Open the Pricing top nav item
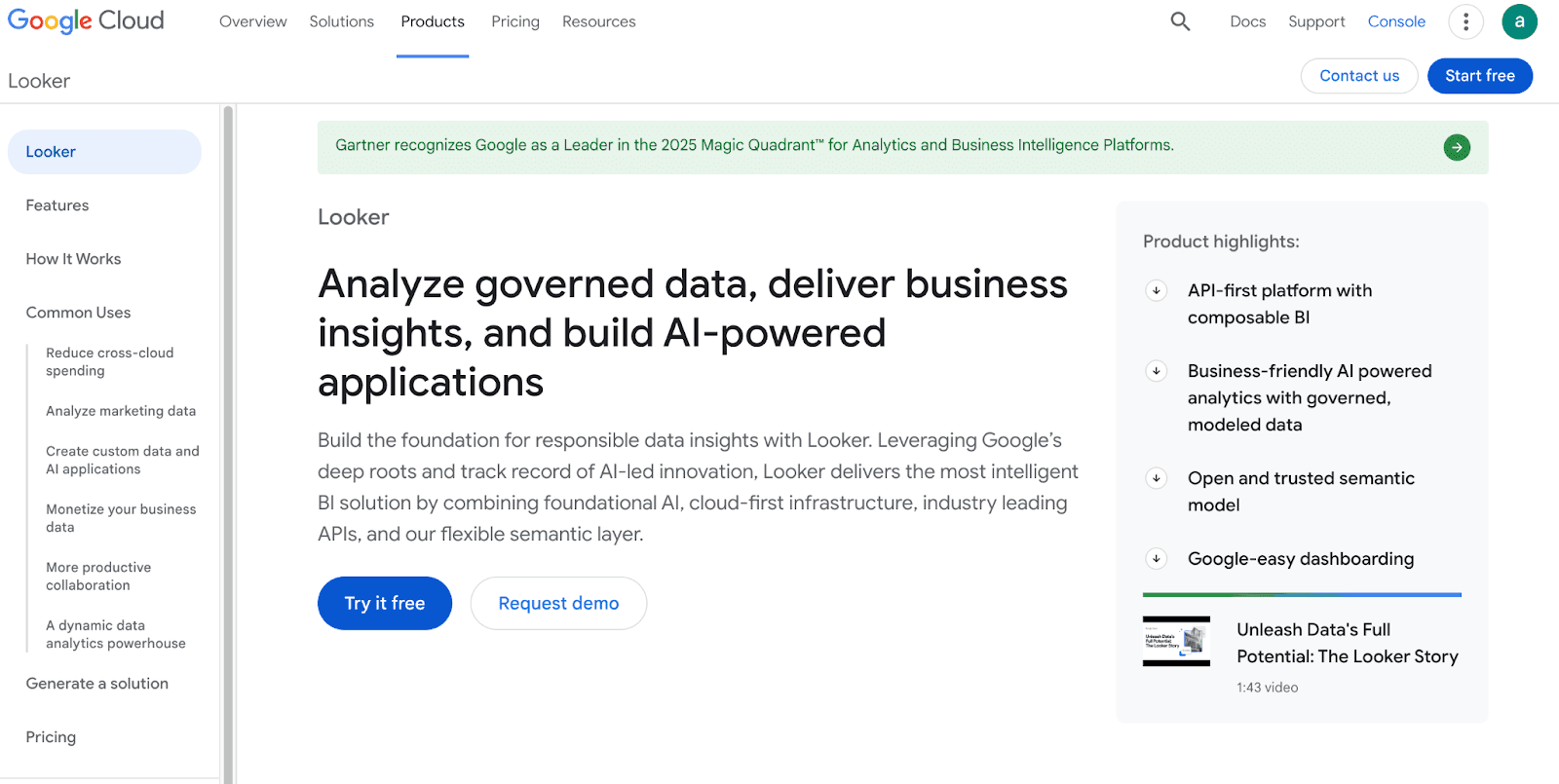This screenshot has width=1559, height=784. [x=515, y=21]
